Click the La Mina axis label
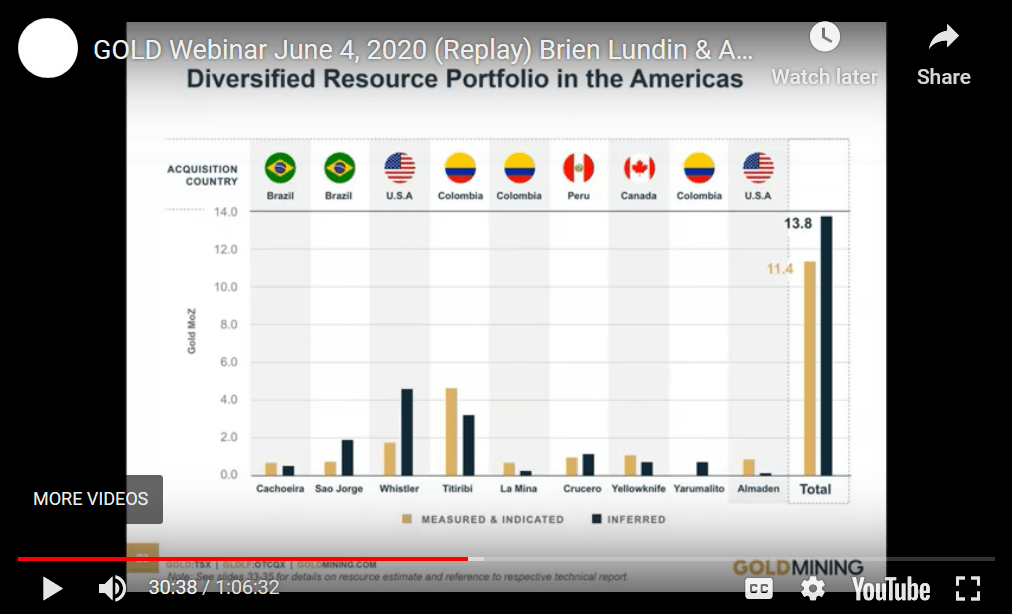This screenshot has height=614, width=1012. [x=518, y=489]
